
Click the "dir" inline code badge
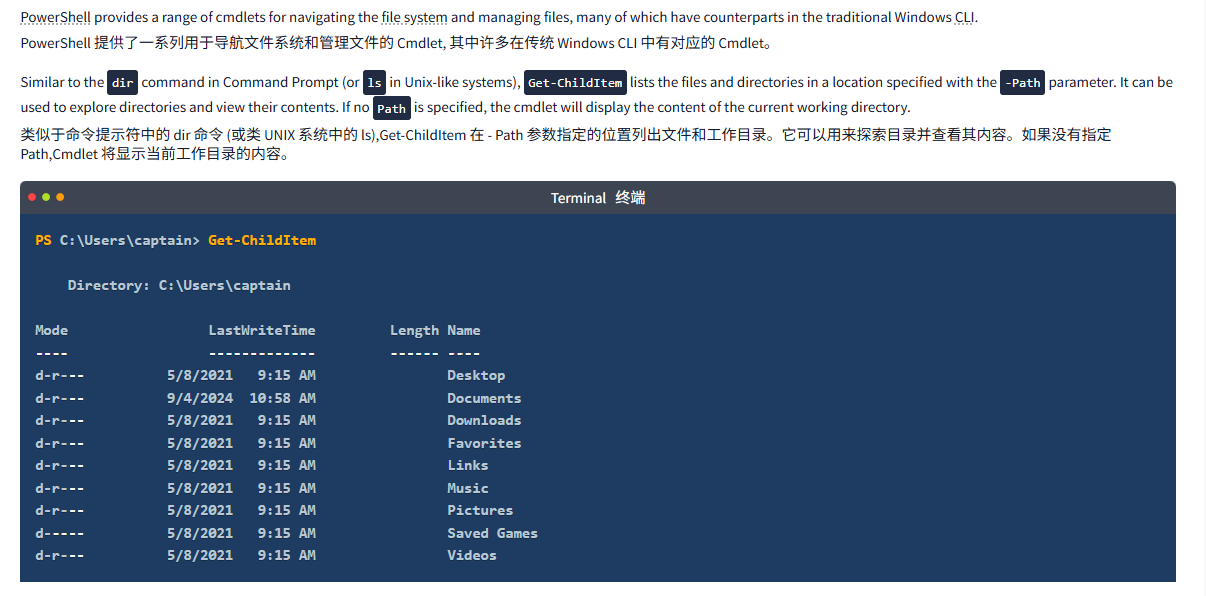point(123,83)
